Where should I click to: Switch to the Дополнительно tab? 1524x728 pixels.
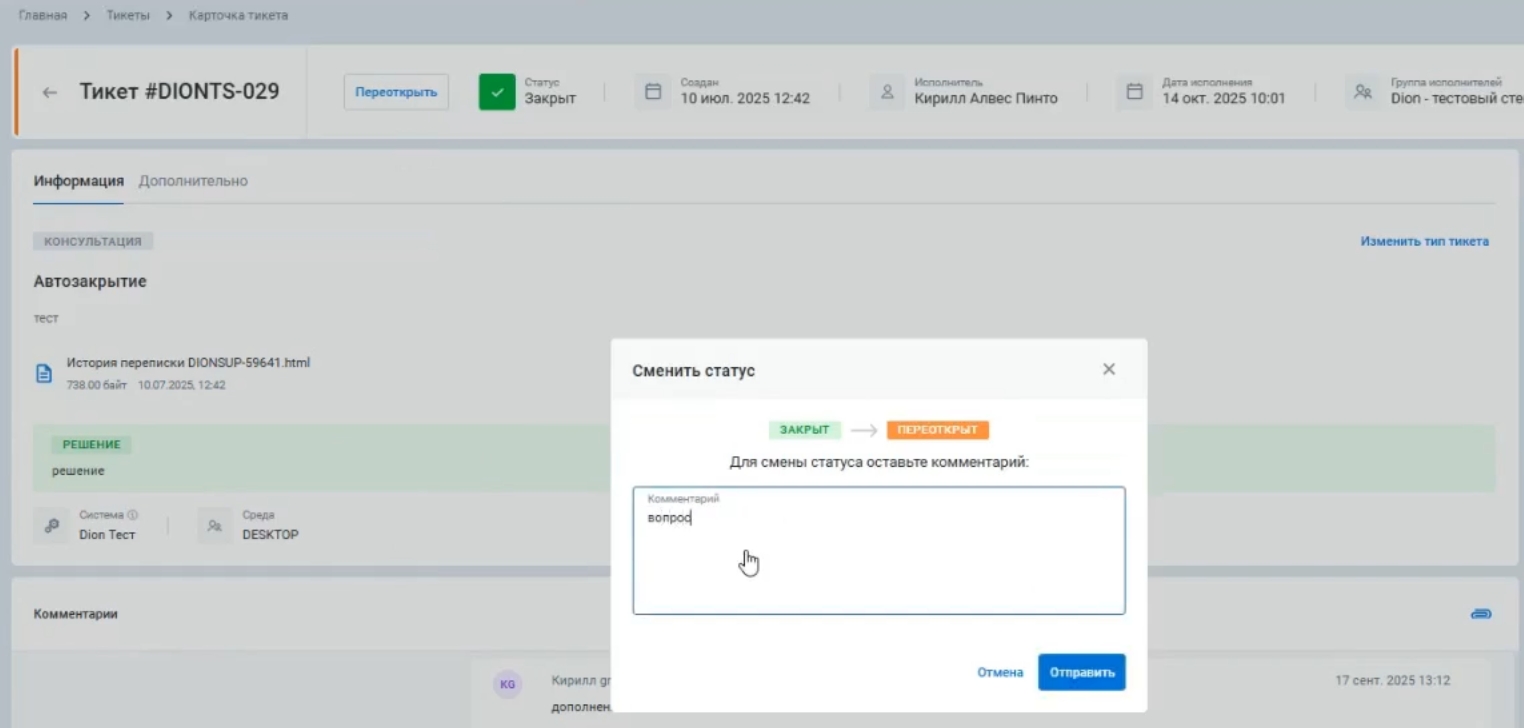click(193, 181)
